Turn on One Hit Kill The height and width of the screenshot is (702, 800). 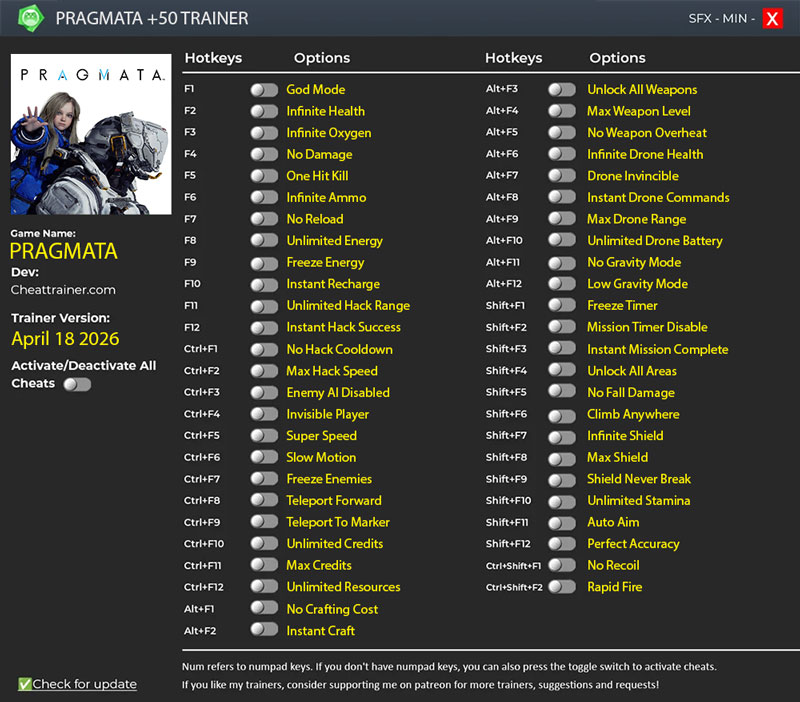click(264, 176)
